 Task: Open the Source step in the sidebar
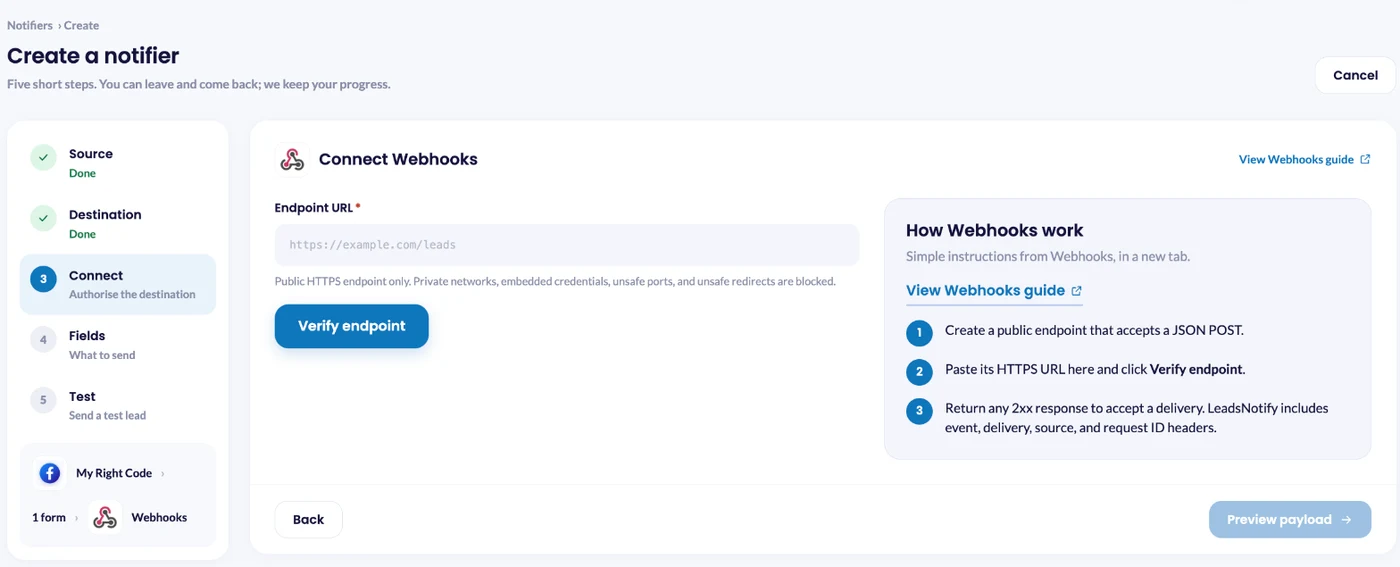[x=118, y=163]
